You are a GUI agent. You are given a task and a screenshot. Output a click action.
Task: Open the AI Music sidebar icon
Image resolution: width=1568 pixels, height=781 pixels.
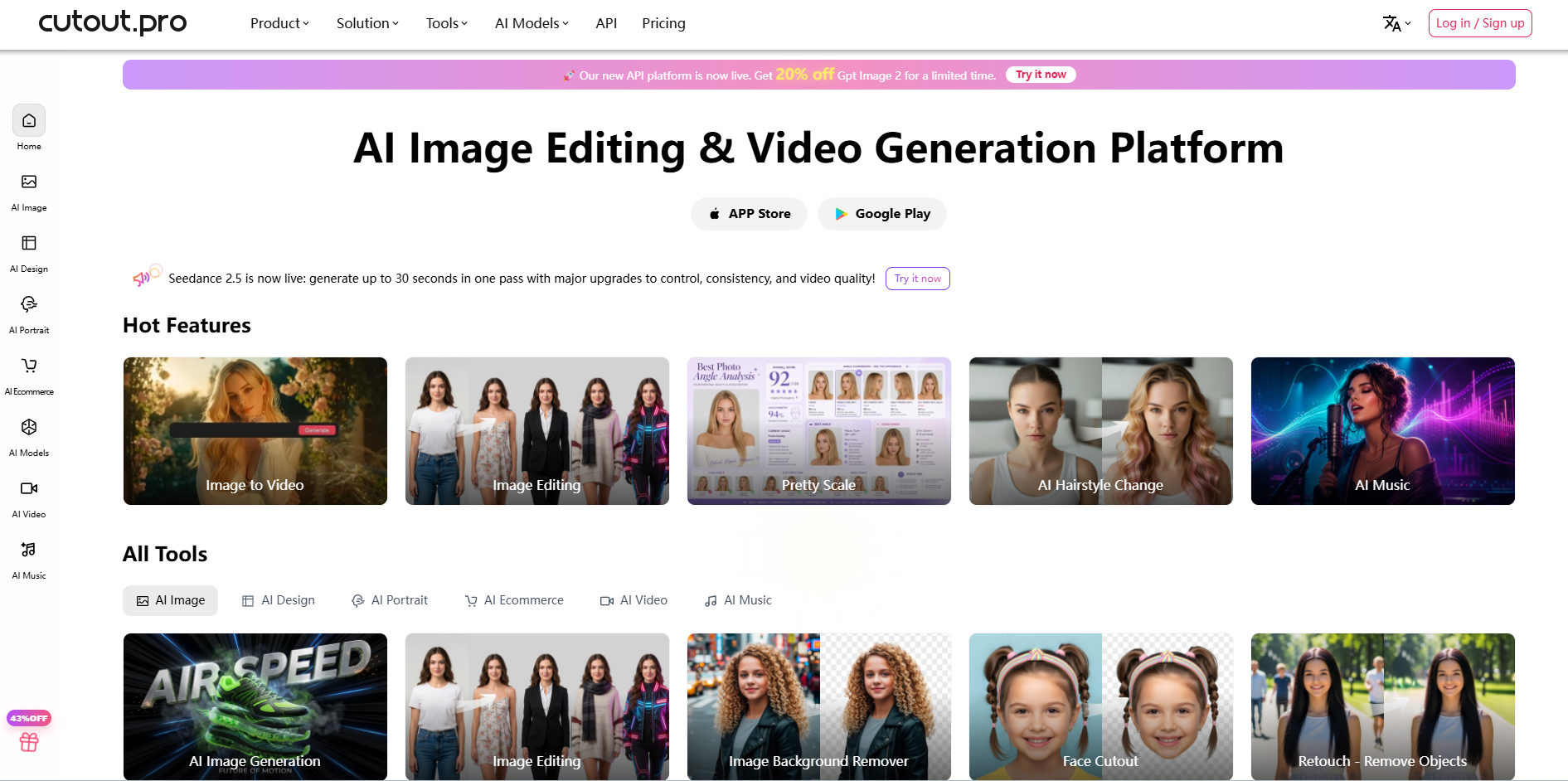(29, 551)
